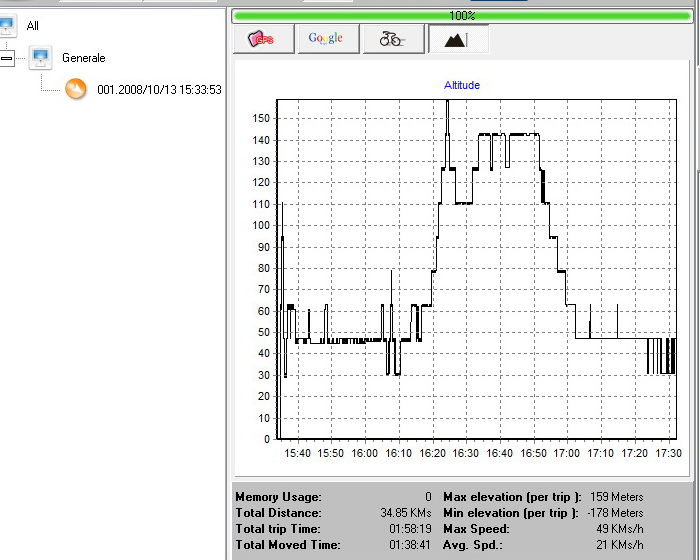Open the GPS view tab

coord(263,39)
